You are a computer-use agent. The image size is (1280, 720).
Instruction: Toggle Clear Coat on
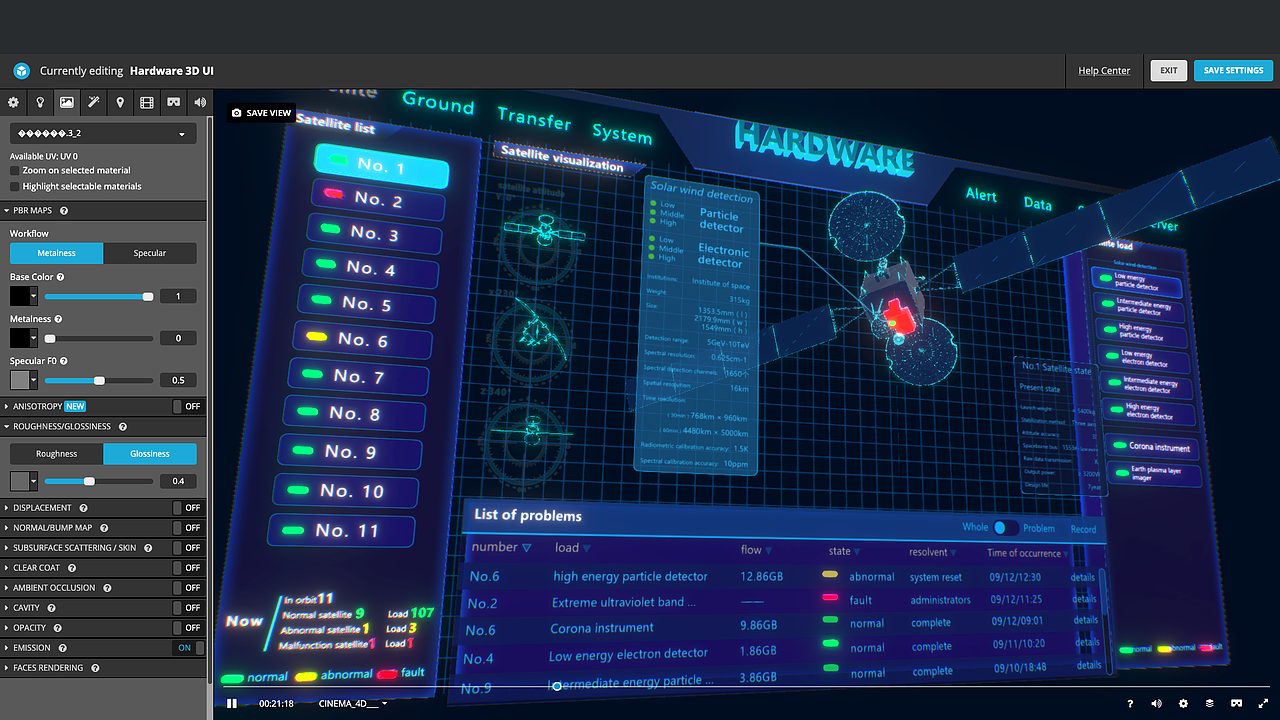click(x=188, y=568)
